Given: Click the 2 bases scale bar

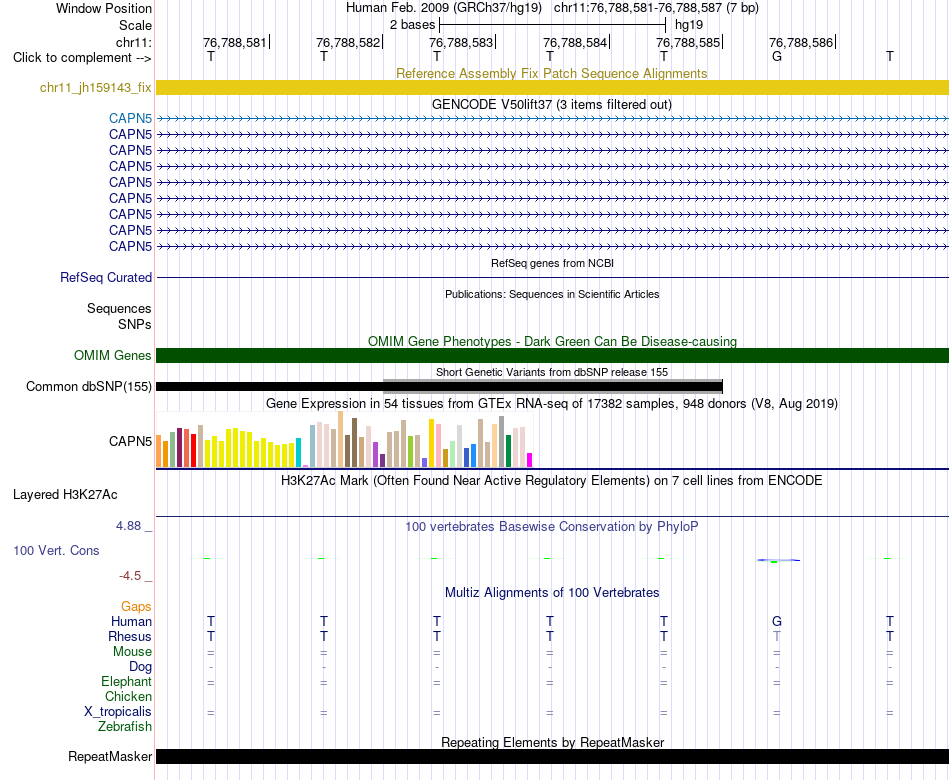Looking at the screenshot, I should 553,25.
